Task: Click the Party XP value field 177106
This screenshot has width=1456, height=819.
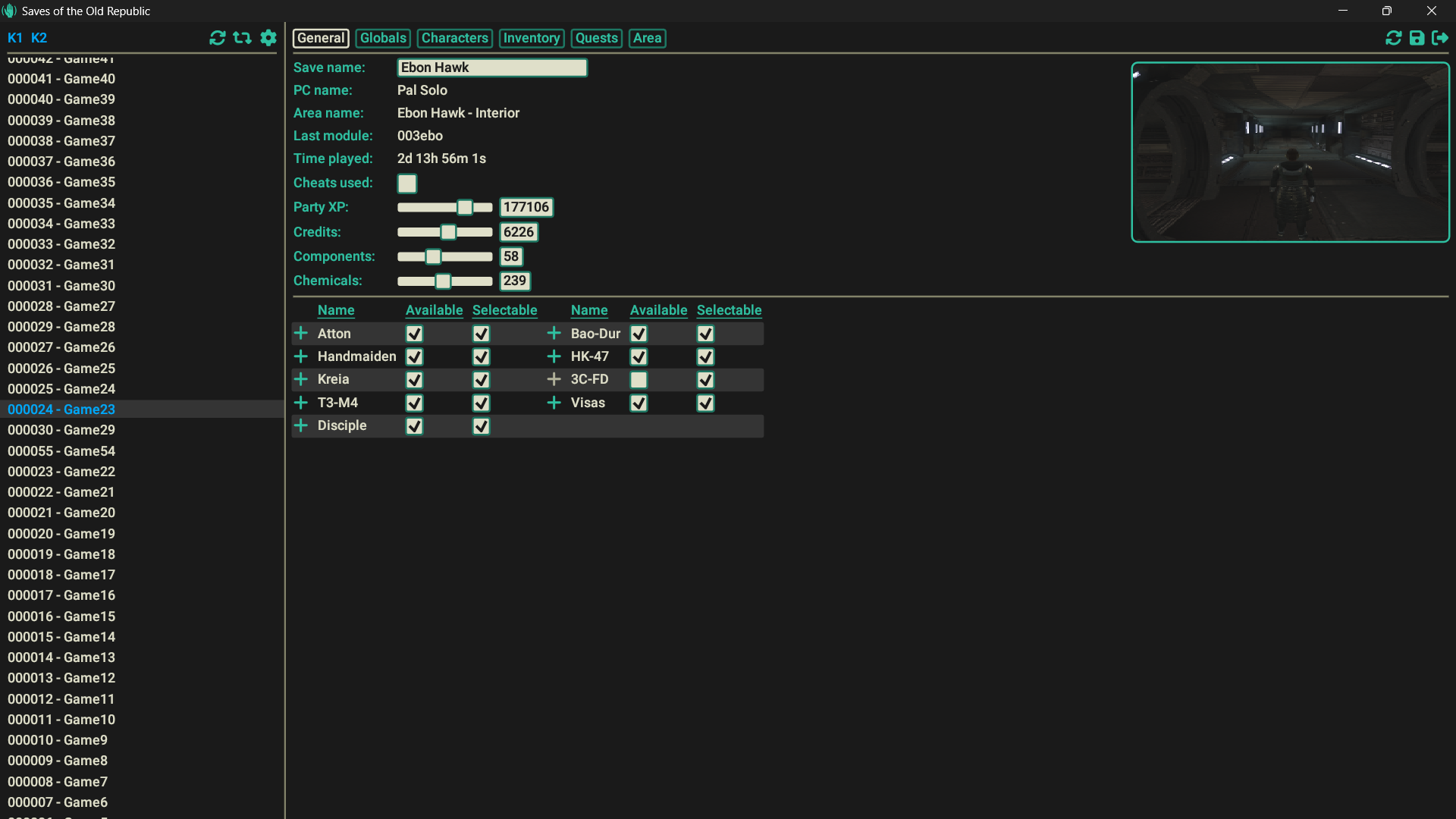Action: 526,207
